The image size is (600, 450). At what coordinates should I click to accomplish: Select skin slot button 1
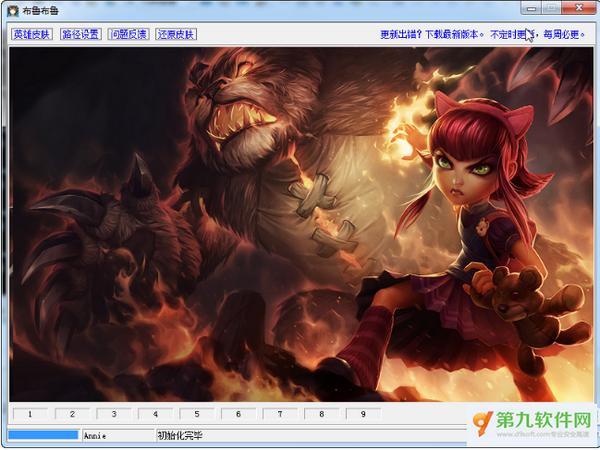(x=30, y=414)
